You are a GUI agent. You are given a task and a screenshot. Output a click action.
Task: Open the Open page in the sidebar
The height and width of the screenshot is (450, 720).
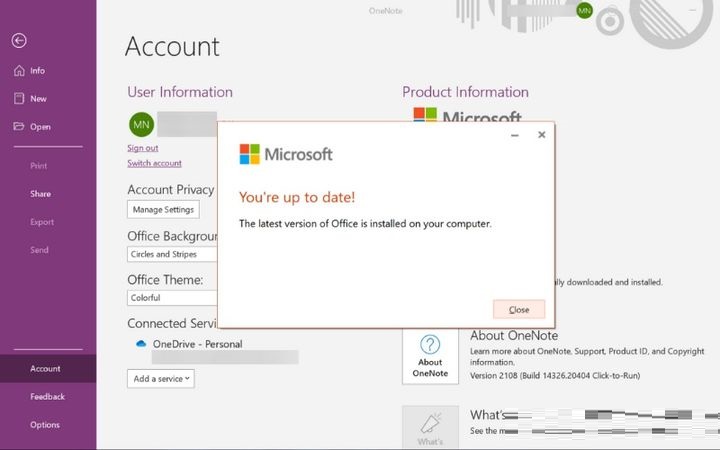click(x=40, y=127)
